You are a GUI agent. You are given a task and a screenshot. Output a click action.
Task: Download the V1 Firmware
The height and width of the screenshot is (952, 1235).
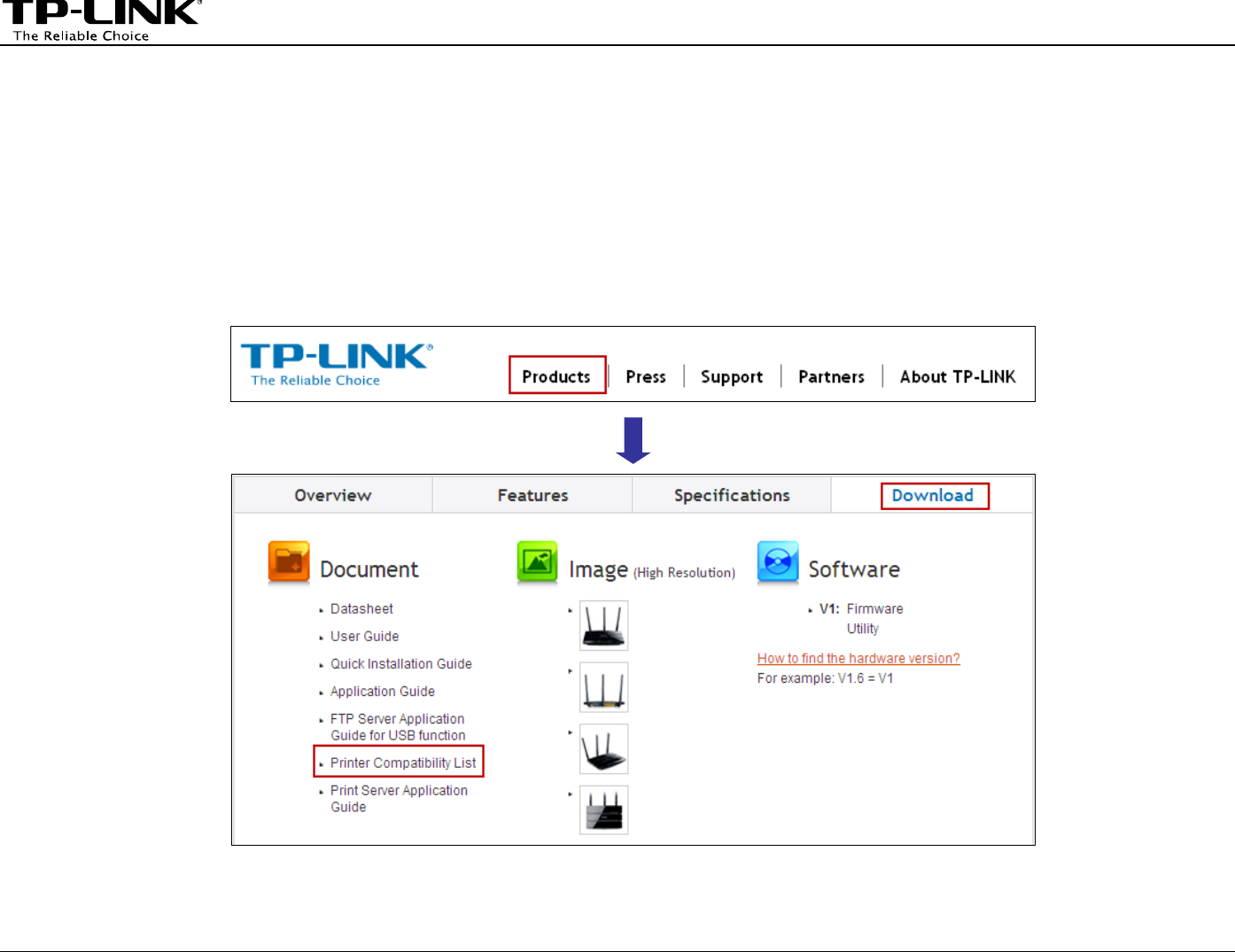click(874, 608)
